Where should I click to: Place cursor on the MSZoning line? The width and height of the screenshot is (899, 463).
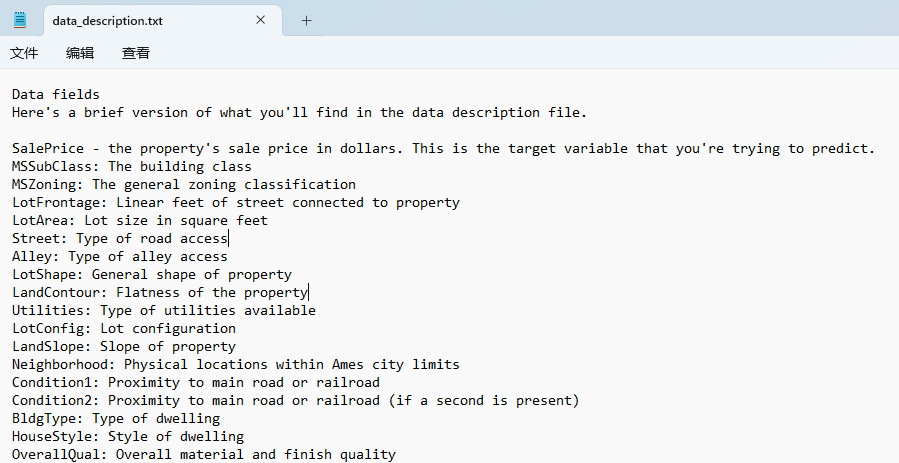tap(184, 185)
